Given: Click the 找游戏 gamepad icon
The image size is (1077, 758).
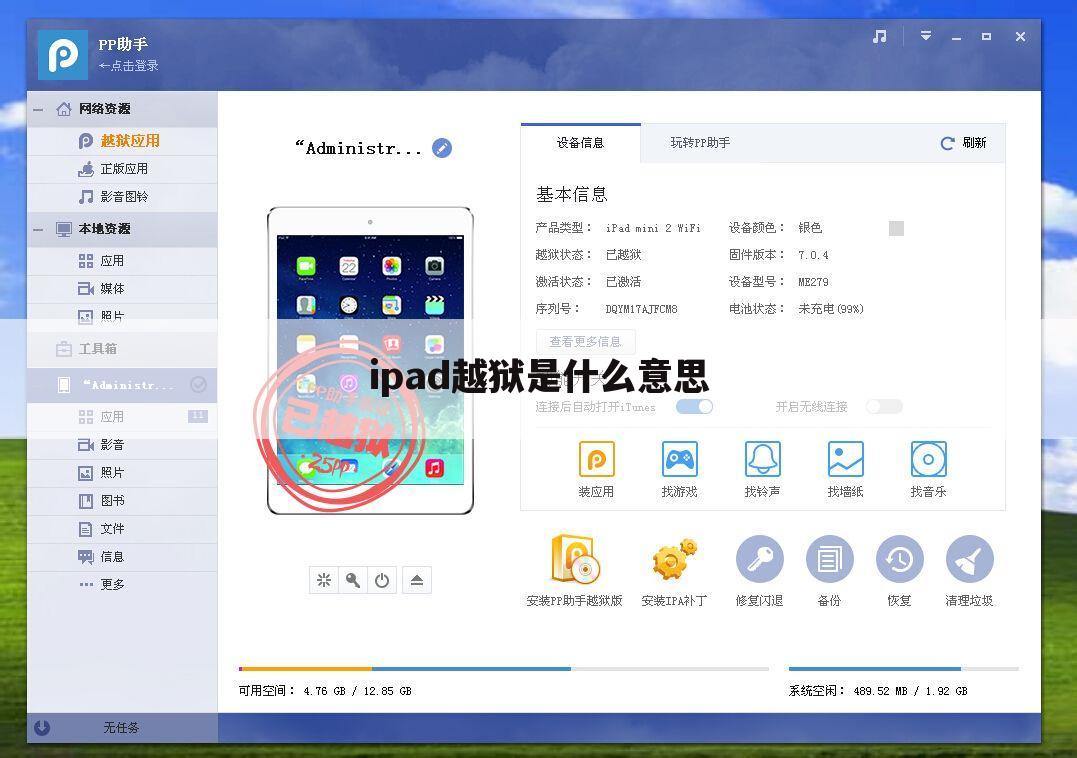Looking at the screenshot, I should click(679, 459).
